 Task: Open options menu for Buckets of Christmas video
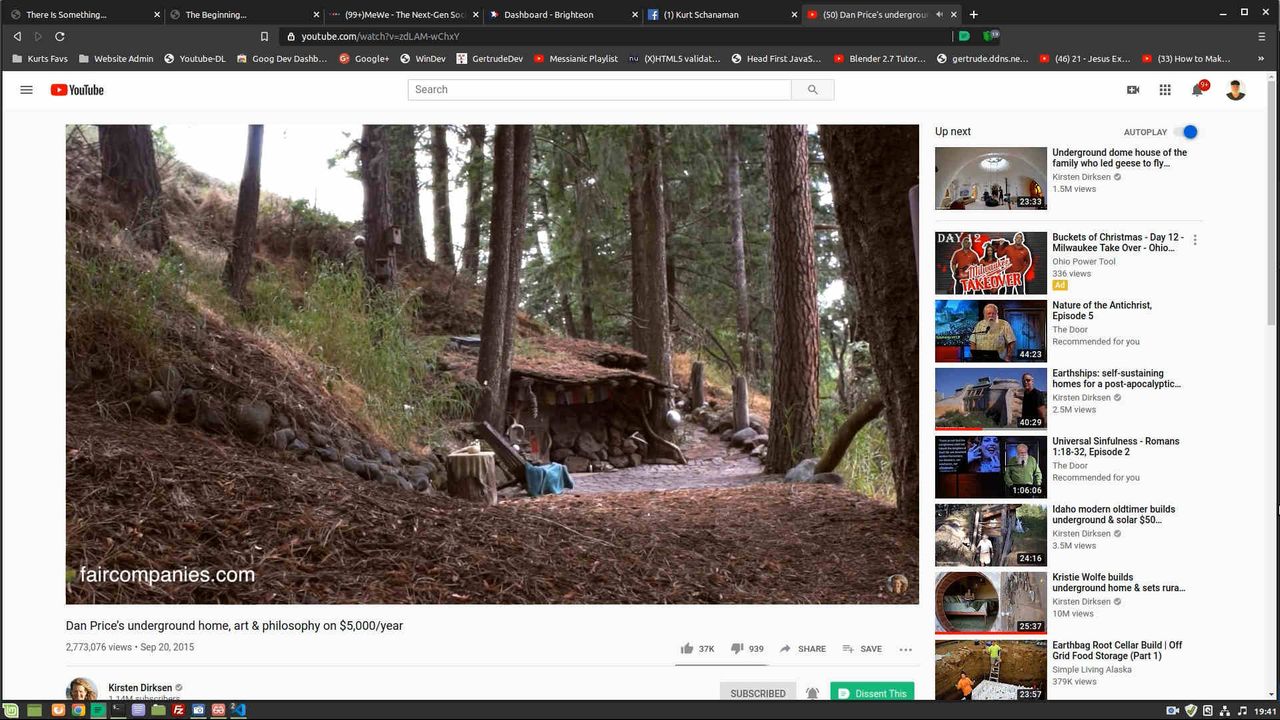click(x=1195, y=240)
